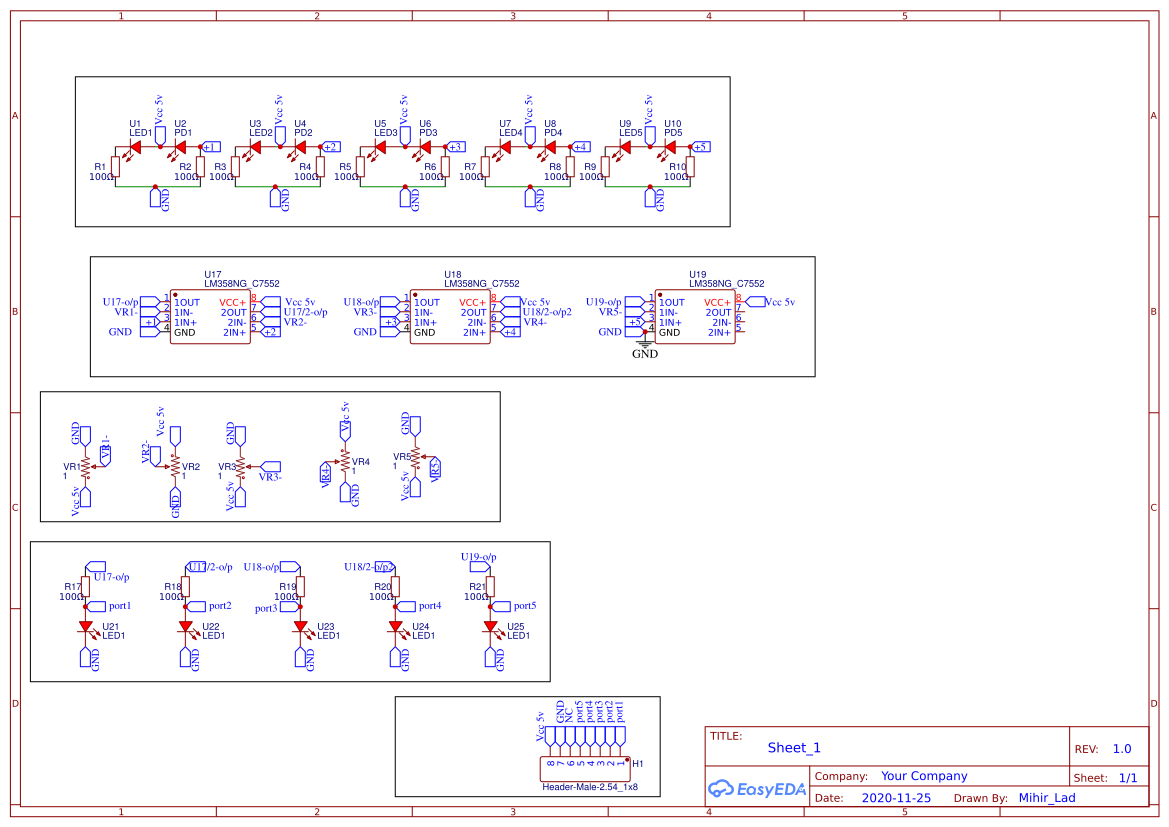1169x827 pixels.
Task: Select the LED1 symbol labeled U1
Action: coord(135,147)
